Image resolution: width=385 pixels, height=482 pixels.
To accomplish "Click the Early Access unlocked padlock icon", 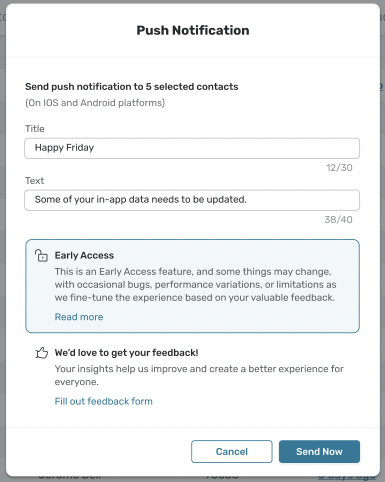I will click(41, 255).
